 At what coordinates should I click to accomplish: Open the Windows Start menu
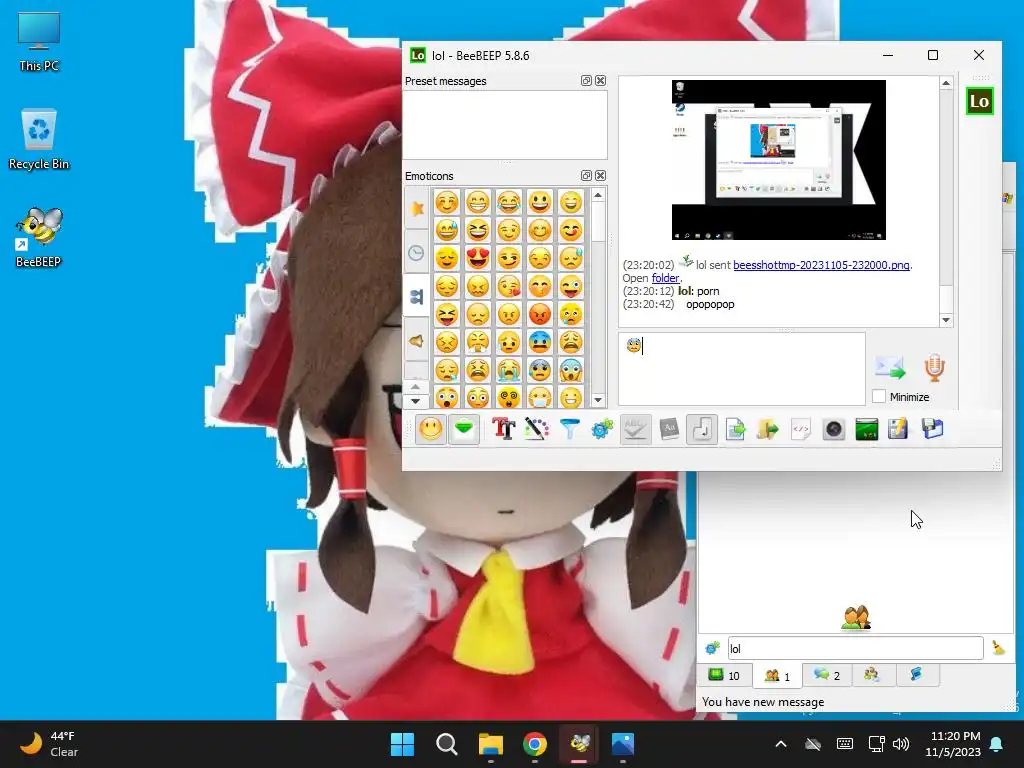[402, 744]
